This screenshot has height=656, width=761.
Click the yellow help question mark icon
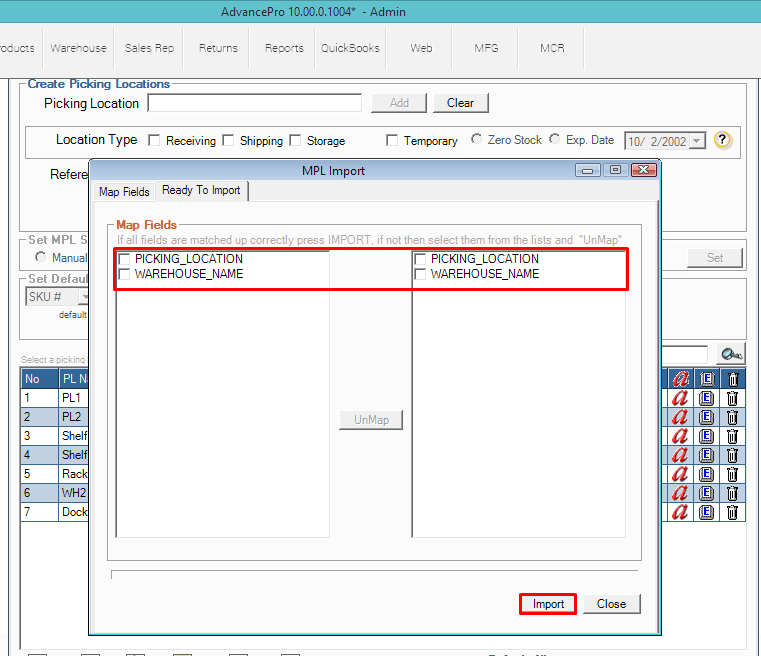[723, 140]
